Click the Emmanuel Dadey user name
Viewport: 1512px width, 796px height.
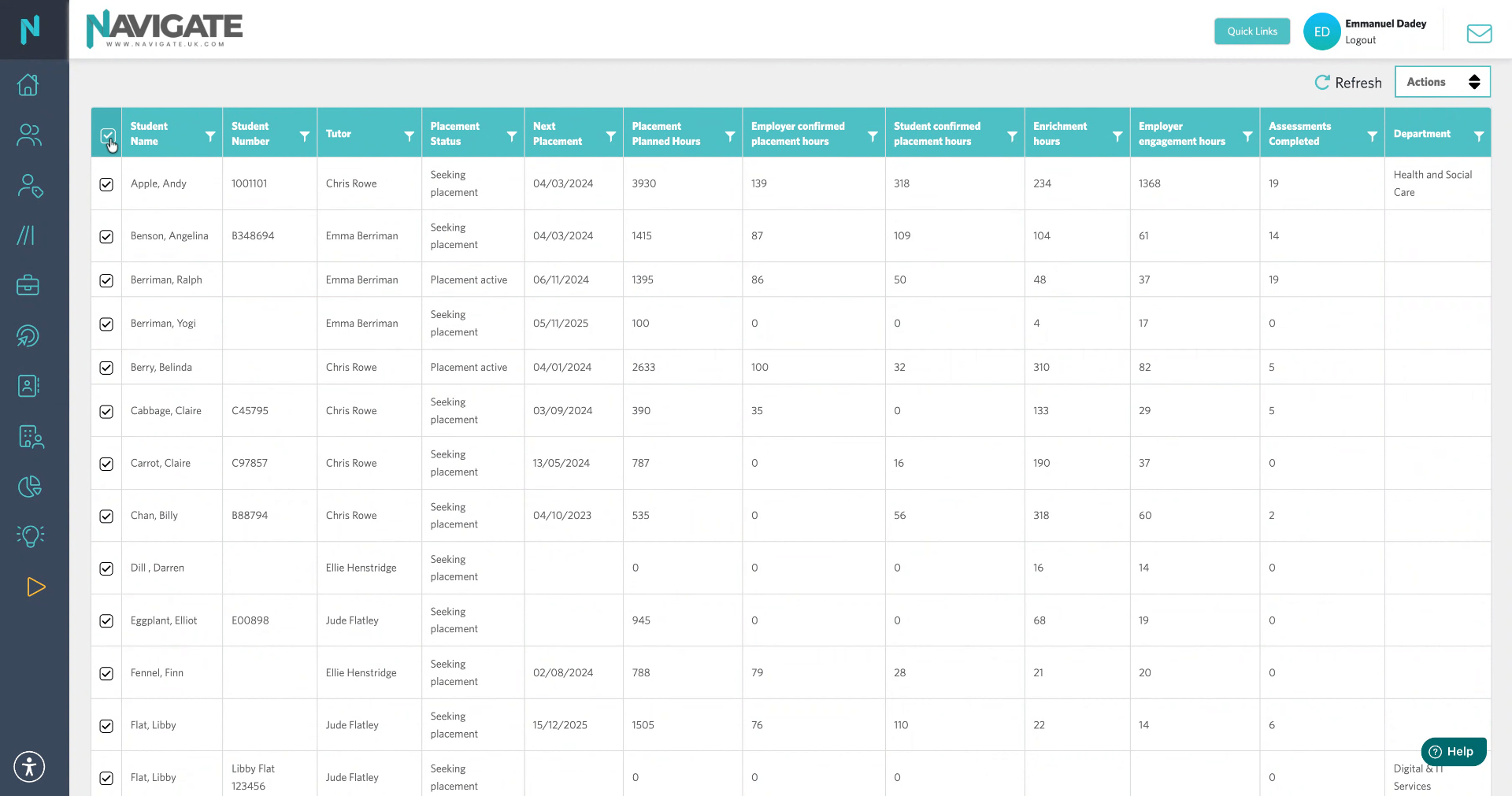(x=1385, y=24)
